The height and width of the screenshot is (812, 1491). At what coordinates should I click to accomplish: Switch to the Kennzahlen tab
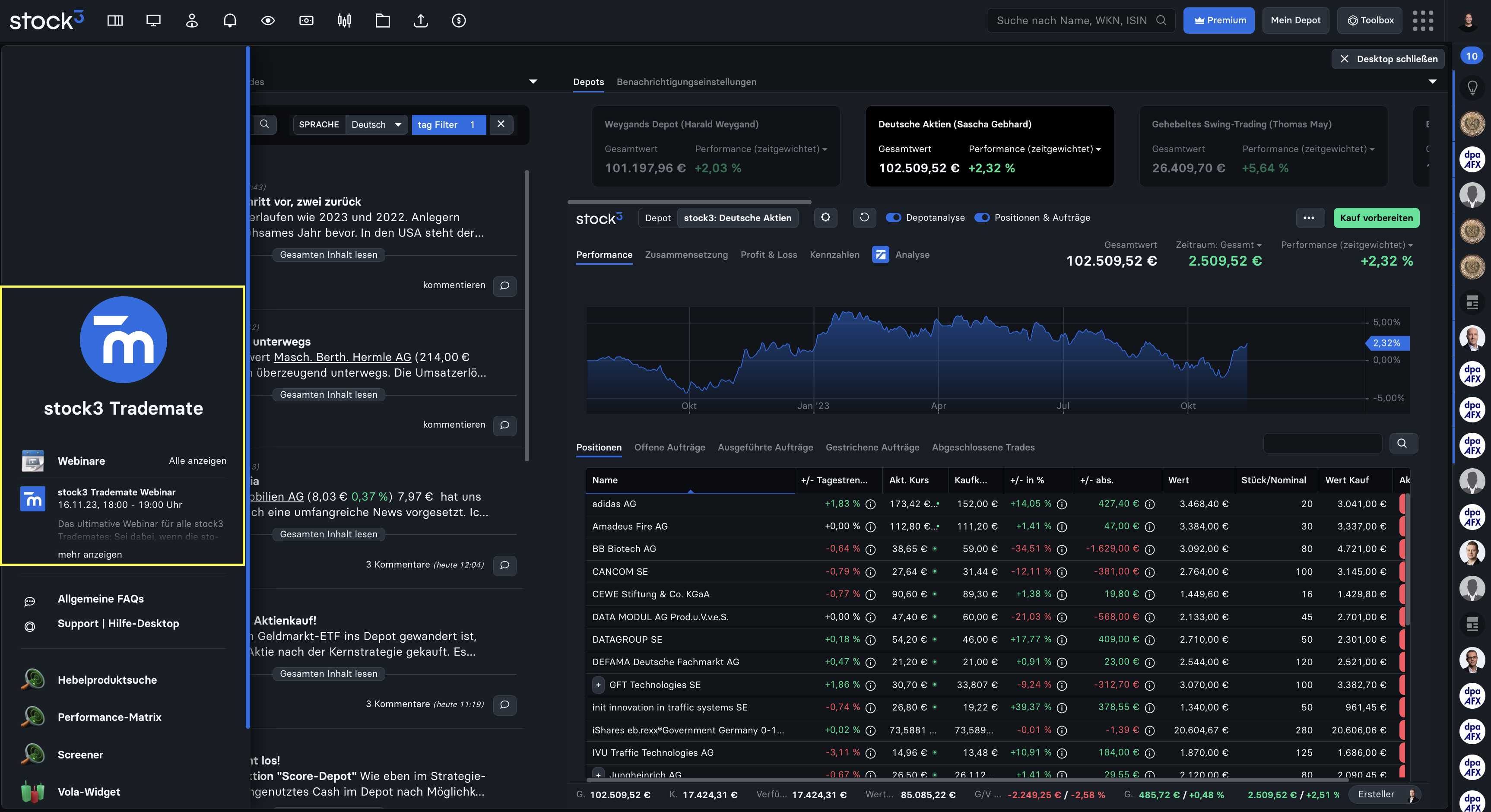[834, 255]
